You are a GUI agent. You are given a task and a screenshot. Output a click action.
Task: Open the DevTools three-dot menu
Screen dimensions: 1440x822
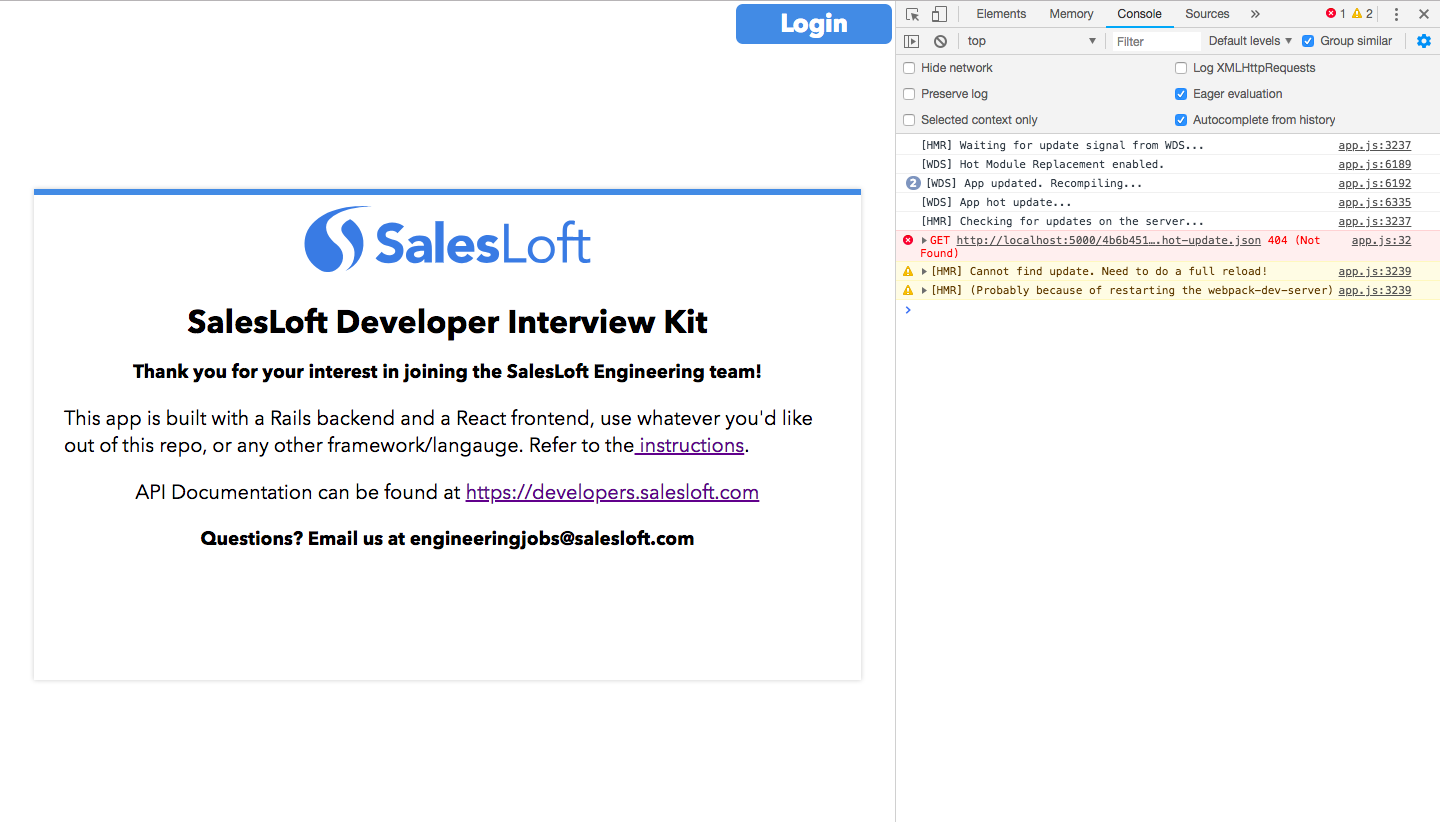pyautogui.click(x=1396, y=14)
